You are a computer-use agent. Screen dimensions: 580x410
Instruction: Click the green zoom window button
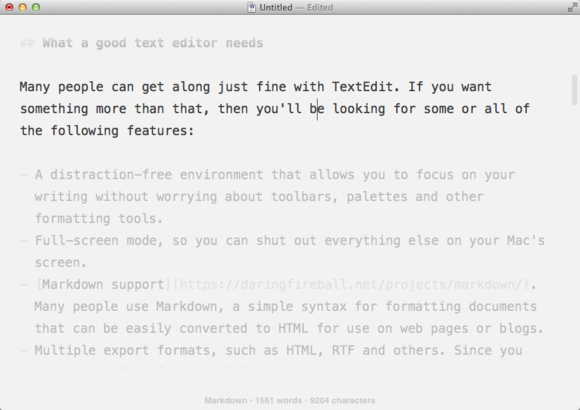[x=36, y=7]
